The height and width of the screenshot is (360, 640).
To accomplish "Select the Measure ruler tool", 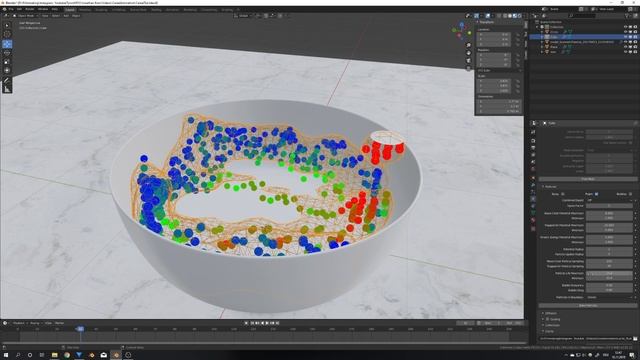I will (x=7, y=89).
